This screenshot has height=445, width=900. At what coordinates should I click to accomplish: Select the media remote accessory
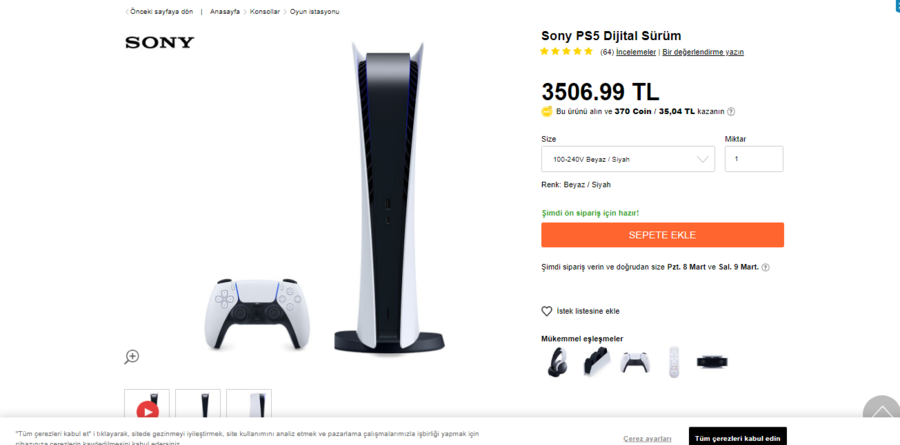[673, 362]
